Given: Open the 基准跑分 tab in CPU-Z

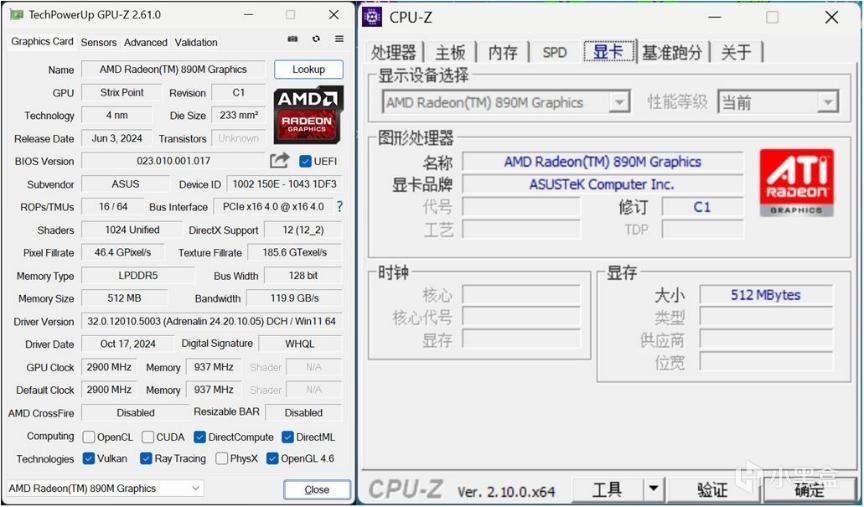Looking at the screenshot, I should [x=672, y=52].
